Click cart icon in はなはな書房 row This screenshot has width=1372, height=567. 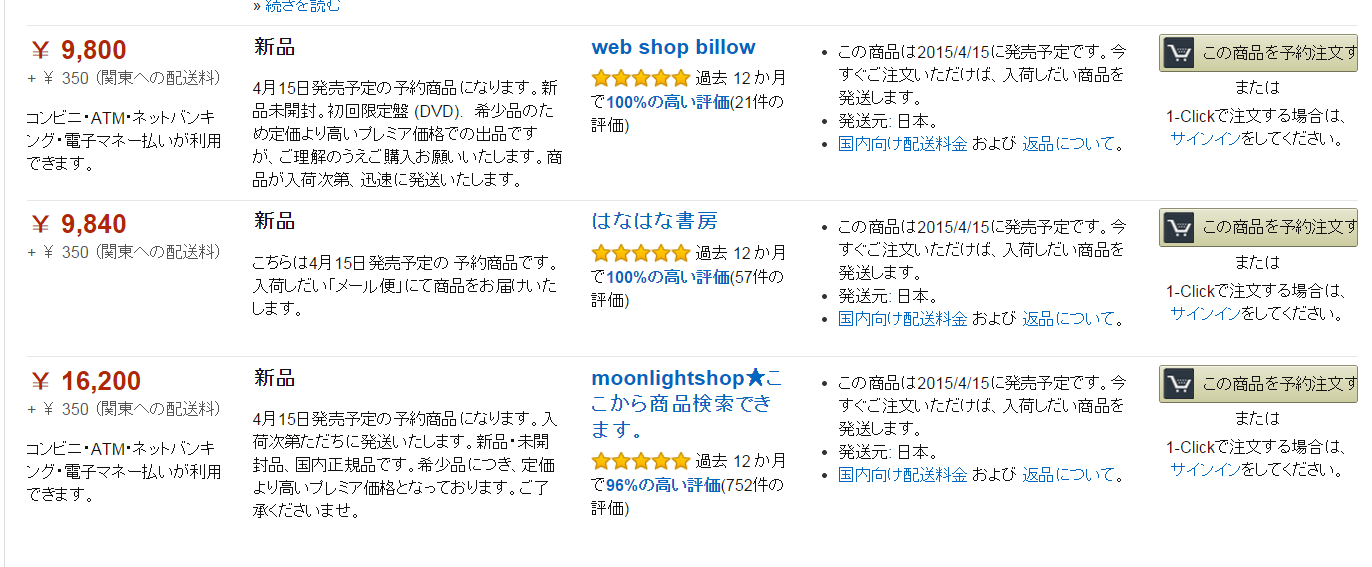pos(1179,227)
